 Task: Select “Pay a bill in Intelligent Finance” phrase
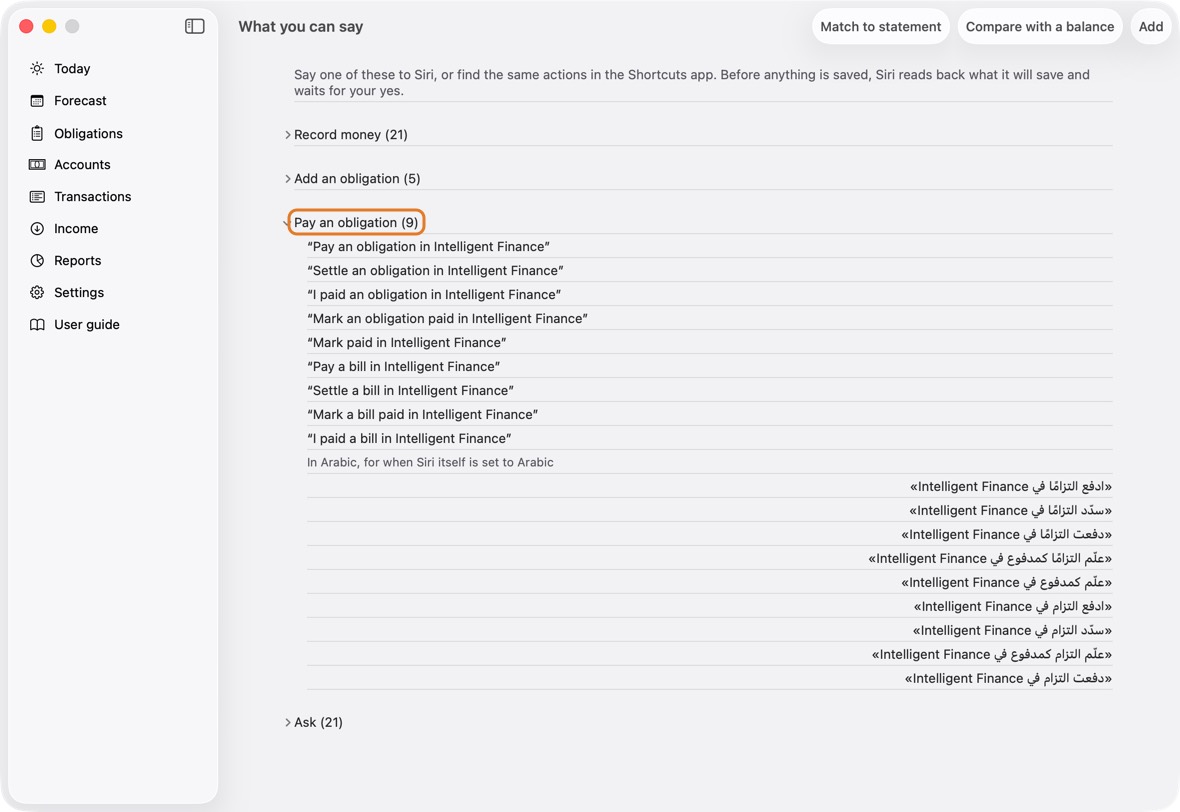[x=403, y=367]
